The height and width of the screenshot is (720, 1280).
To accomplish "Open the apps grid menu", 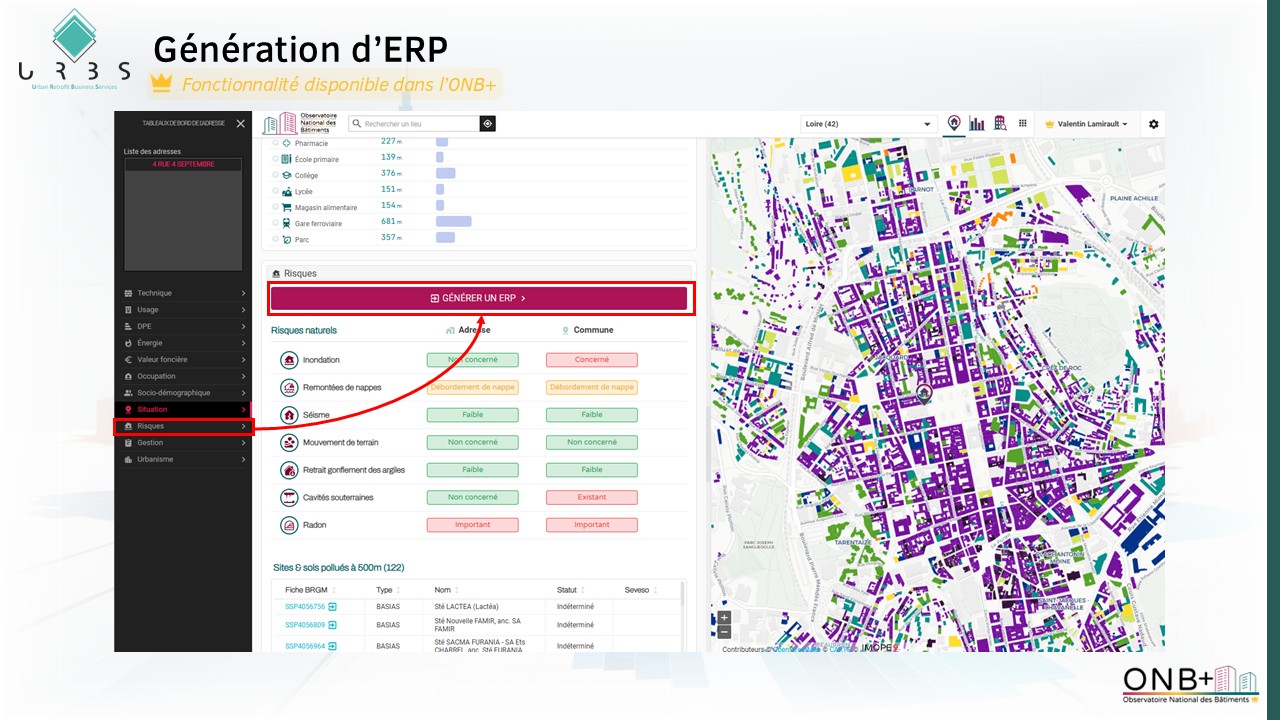I will (1023, 124).
